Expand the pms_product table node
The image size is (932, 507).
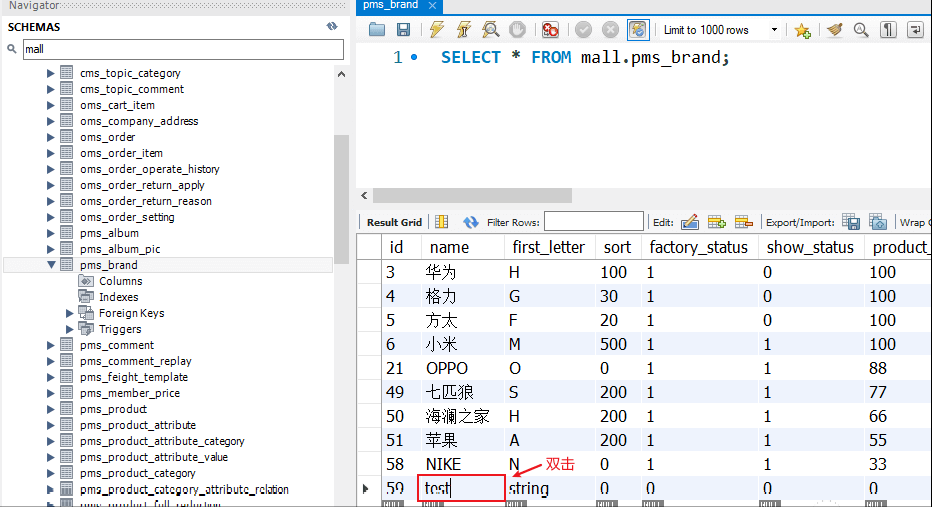(x=51, y=410)
